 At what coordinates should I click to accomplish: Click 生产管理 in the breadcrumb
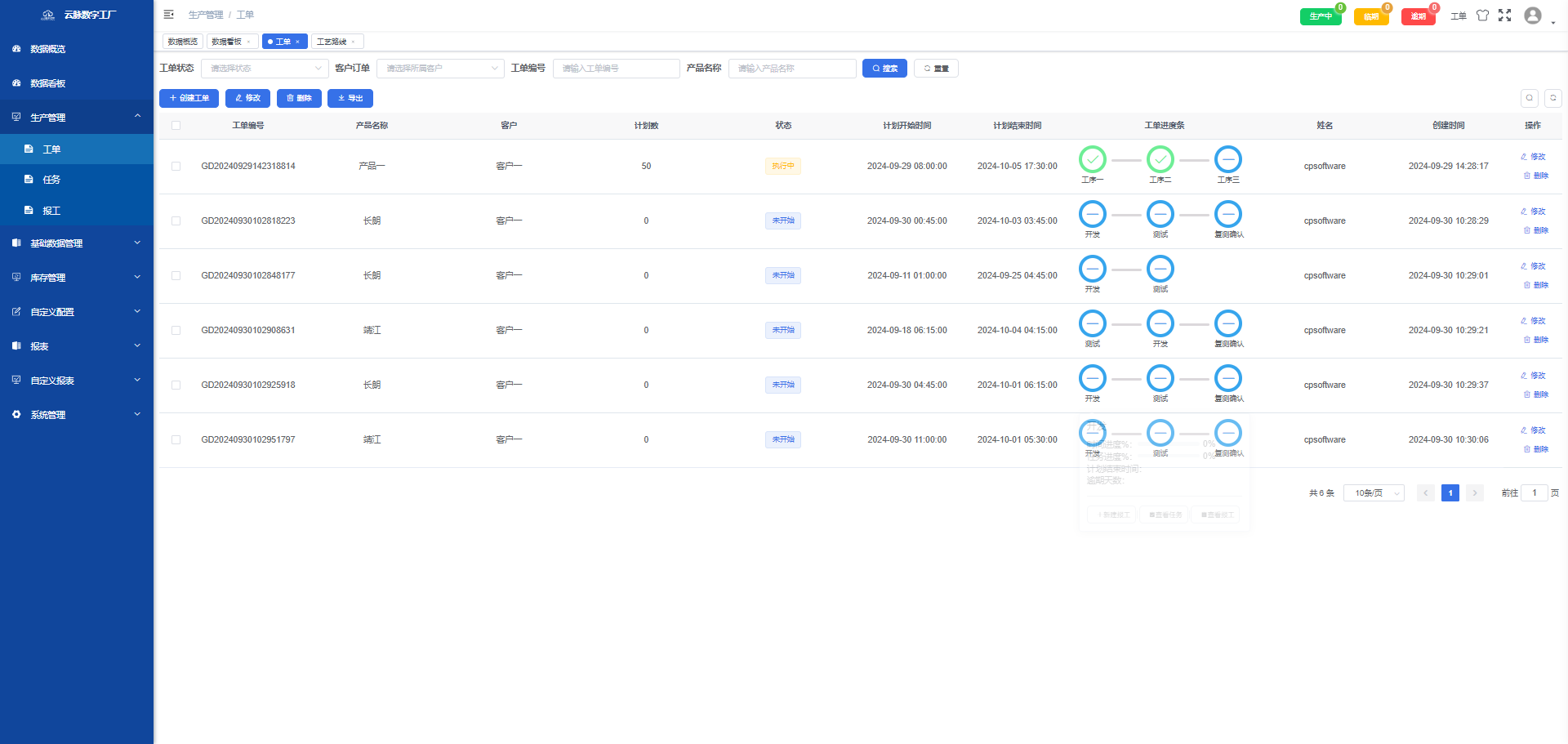coord(206,15)
